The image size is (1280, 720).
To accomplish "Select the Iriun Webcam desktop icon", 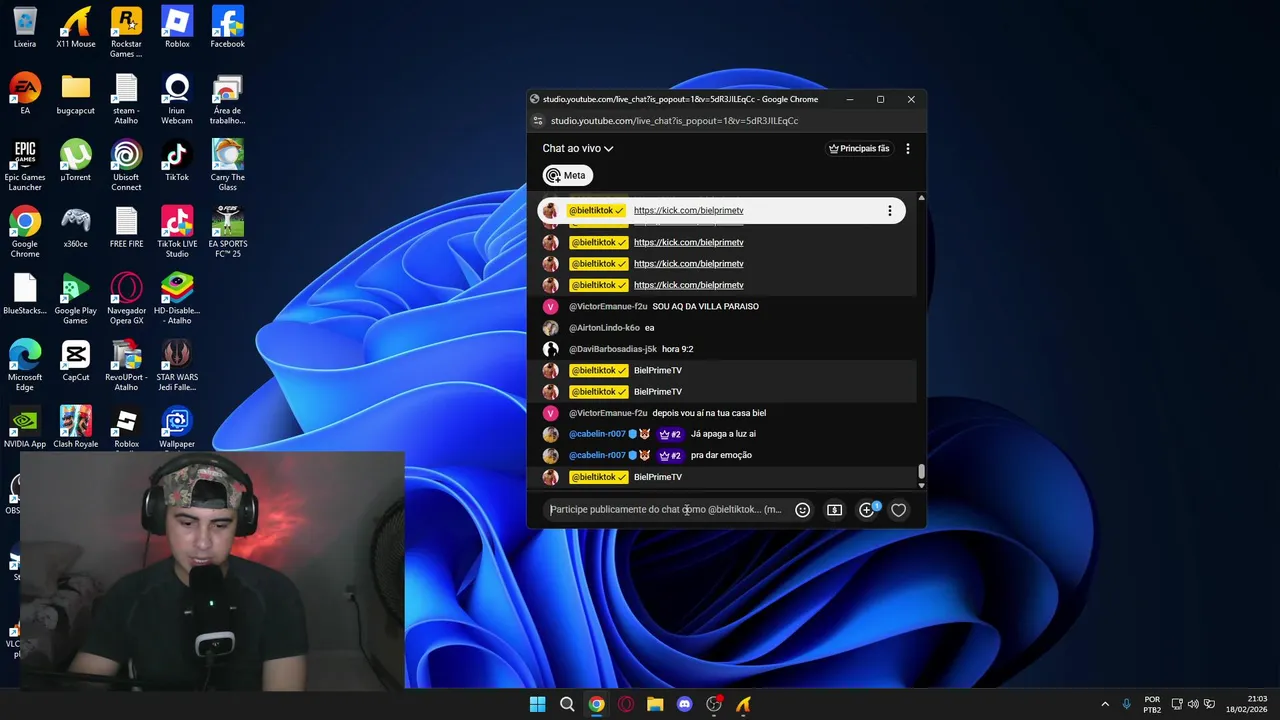I will click(x=177, y=99).
